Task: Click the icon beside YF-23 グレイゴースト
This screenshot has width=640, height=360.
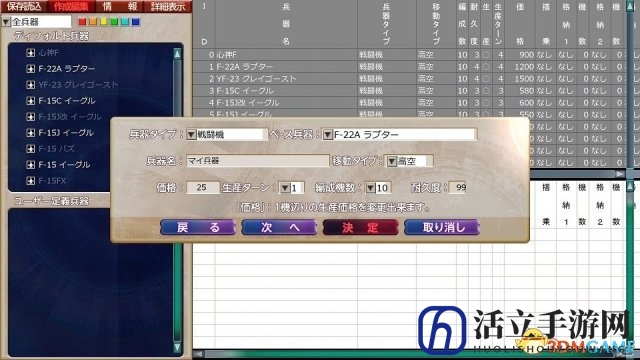Action: point(31,84)
